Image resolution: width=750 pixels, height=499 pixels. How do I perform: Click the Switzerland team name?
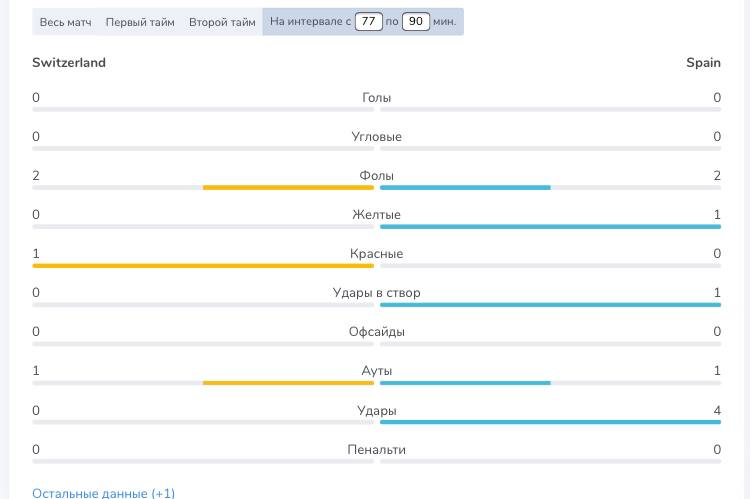69,62
